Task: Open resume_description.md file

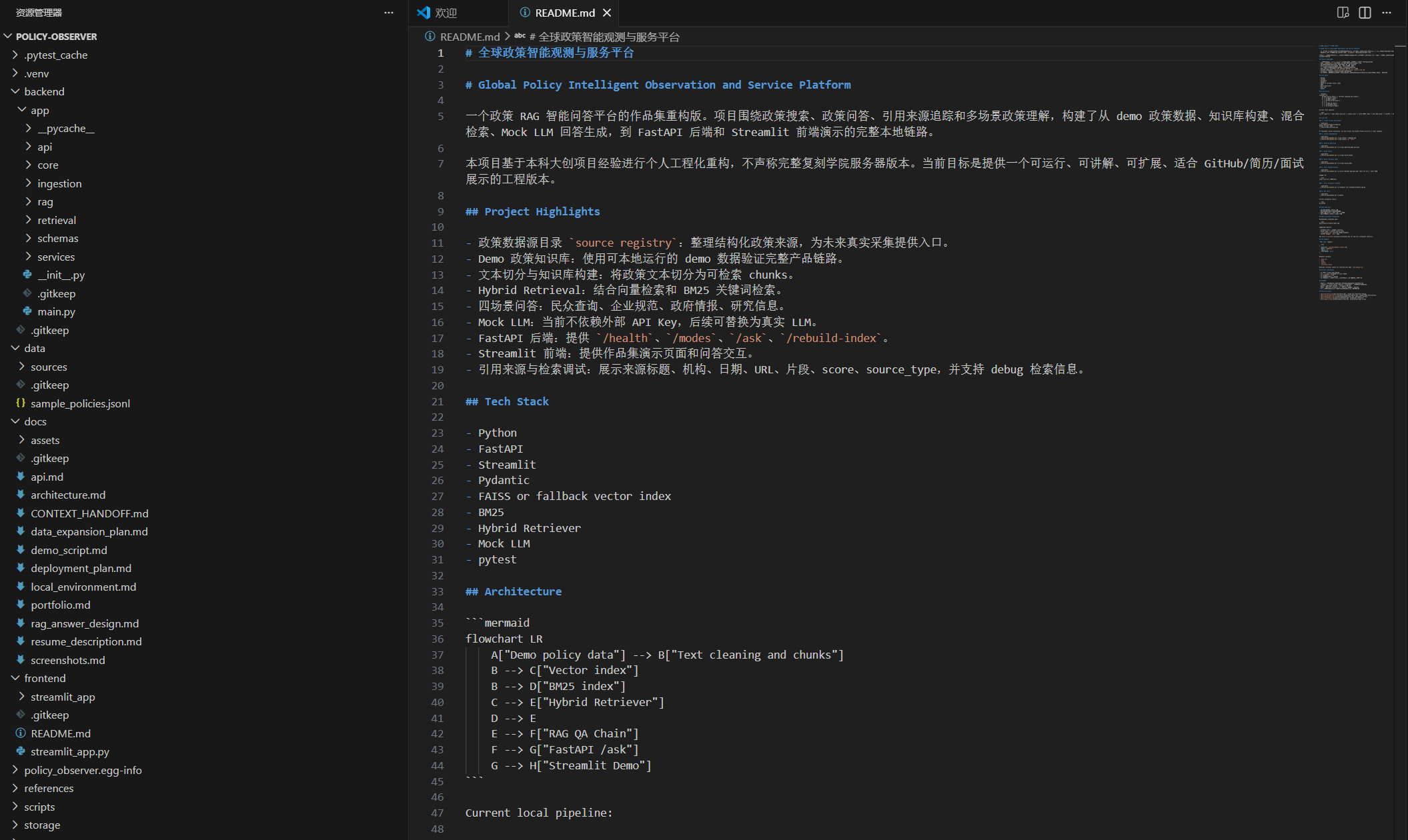Action: (x=86, y=641)
